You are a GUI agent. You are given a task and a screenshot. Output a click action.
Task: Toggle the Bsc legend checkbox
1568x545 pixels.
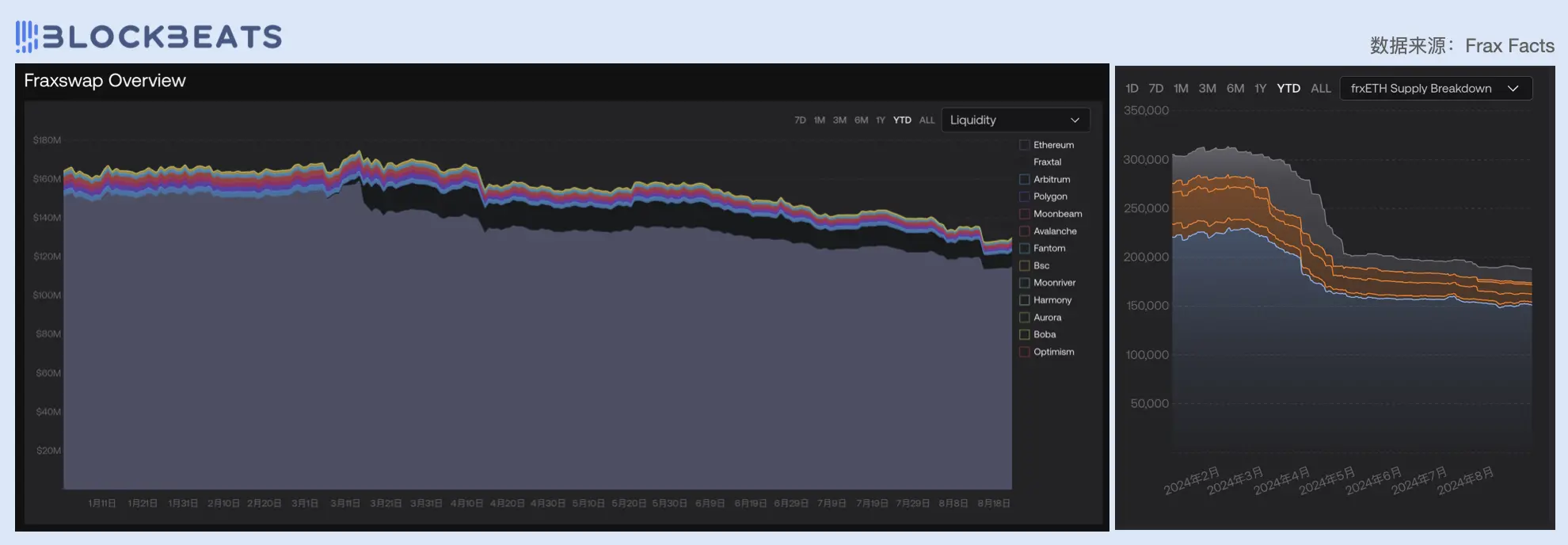point(1025,265)
